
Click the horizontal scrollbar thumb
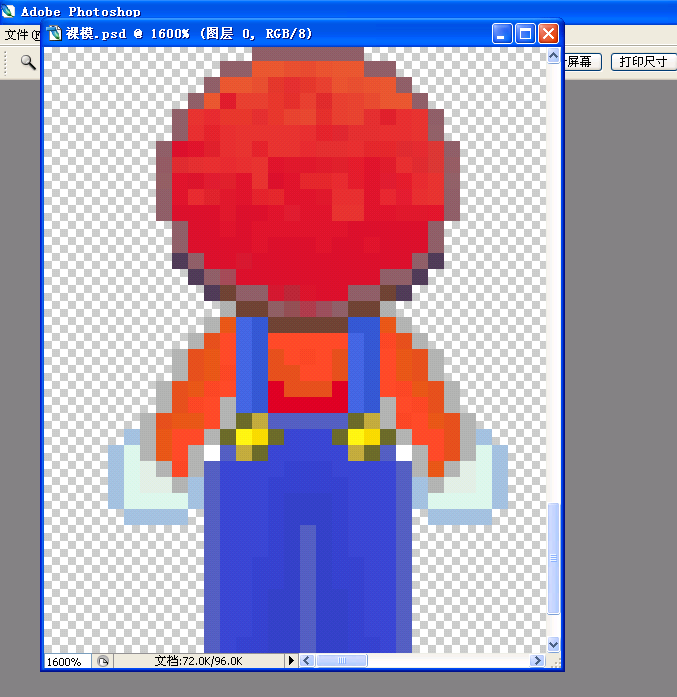pos(341,661)
